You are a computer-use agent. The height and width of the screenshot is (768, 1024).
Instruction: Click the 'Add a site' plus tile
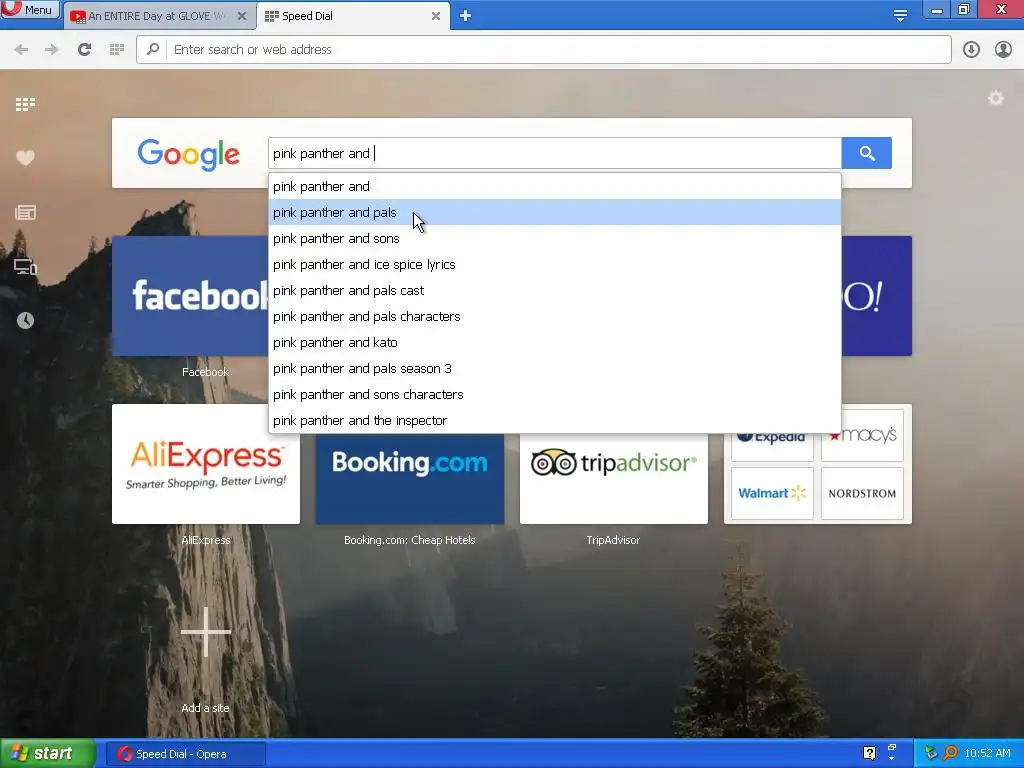pyautogui.click(x=206, y=632)
